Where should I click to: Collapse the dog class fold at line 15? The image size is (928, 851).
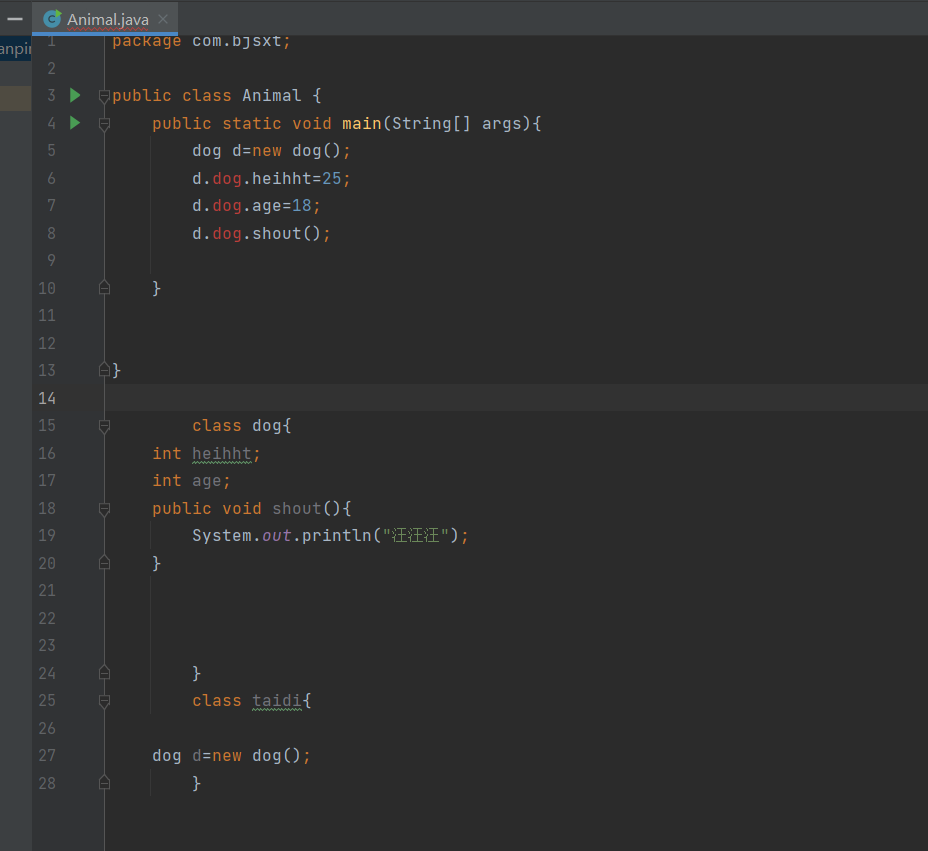point(104,426)
